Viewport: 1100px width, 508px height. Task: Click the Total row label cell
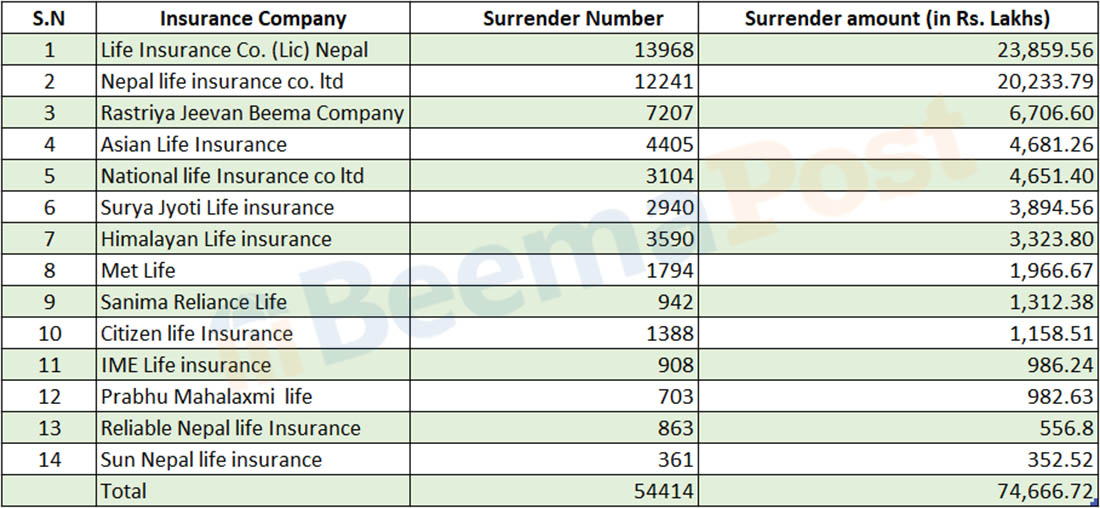(124, 491)
